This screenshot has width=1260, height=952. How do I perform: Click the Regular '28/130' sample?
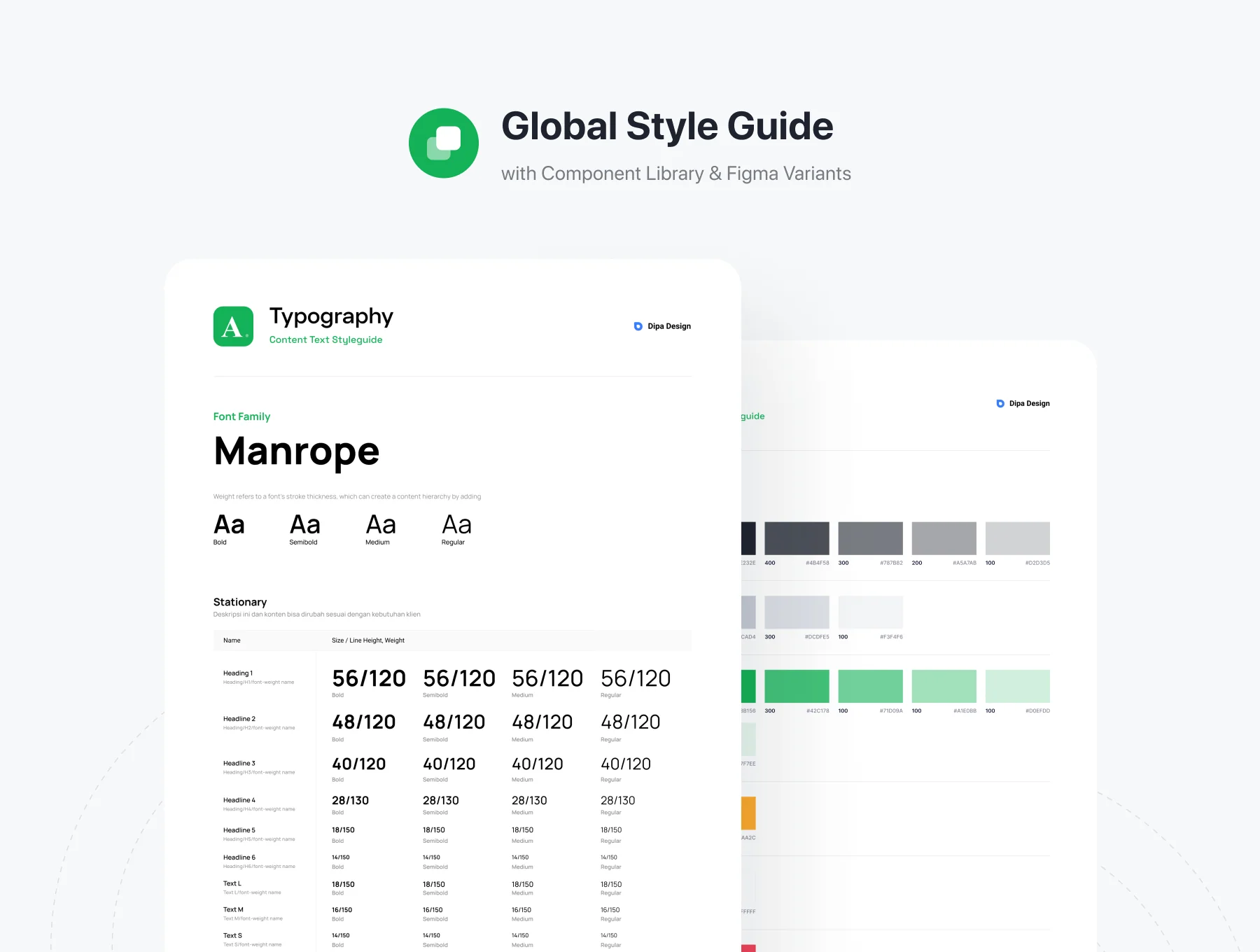(618, 801)
